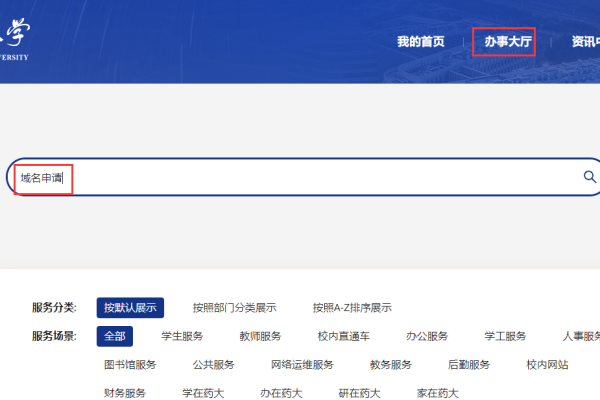Filter by 办在药大
Screen dimensions: 600x400
(x=281, y=393)
